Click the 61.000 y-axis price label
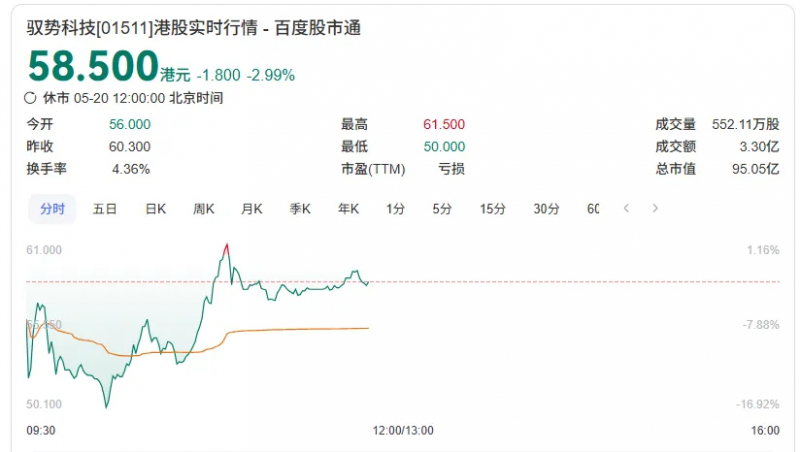Viewport: 800px width, 452px height. [44, 250]
